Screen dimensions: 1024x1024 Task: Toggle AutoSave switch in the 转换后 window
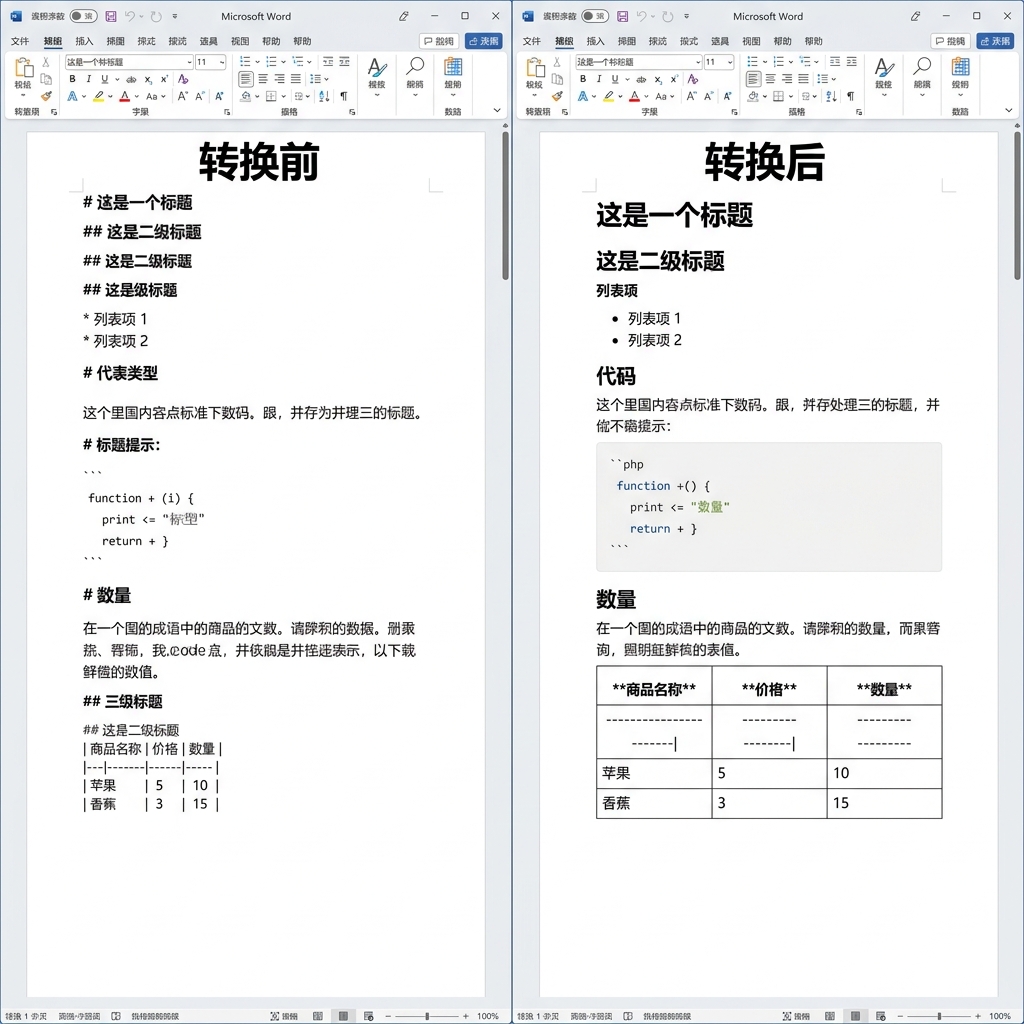tap(595, 16)
